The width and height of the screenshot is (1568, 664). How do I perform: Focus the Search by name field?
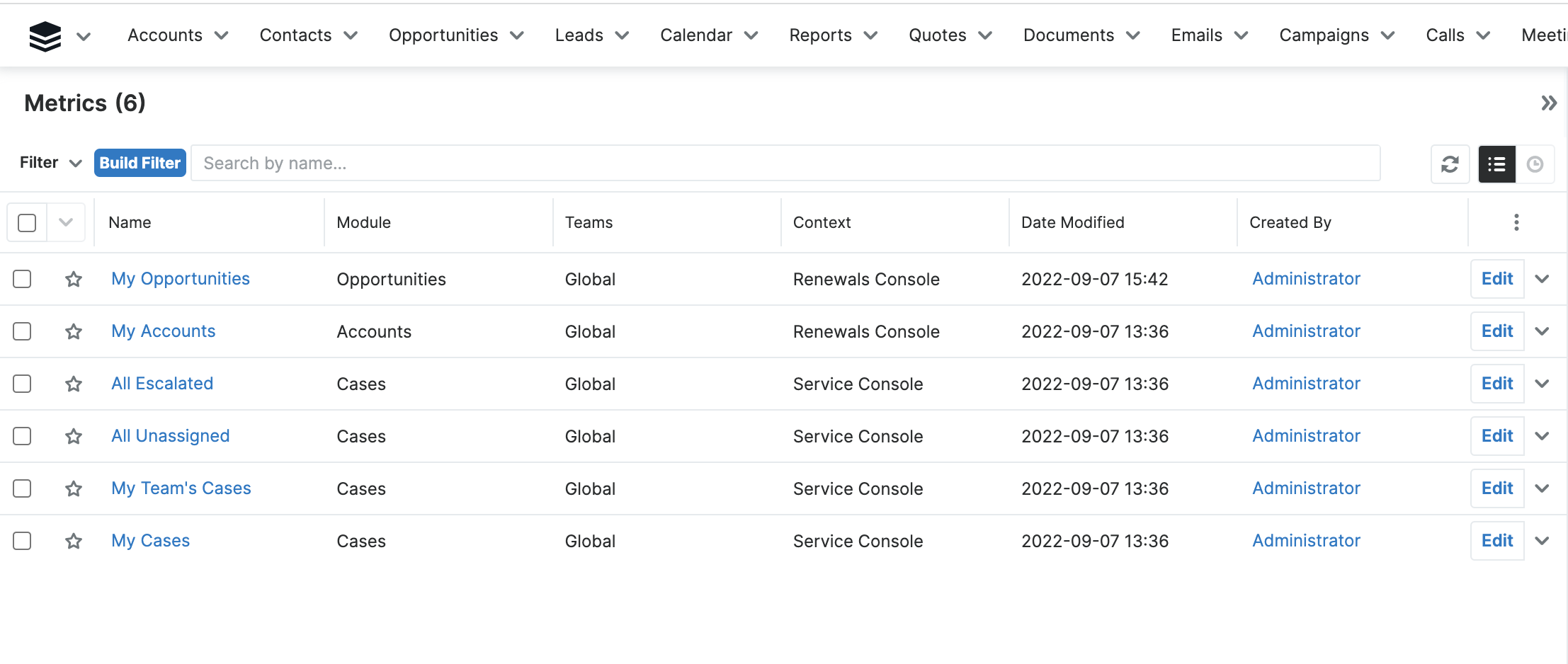coord(785,164)
